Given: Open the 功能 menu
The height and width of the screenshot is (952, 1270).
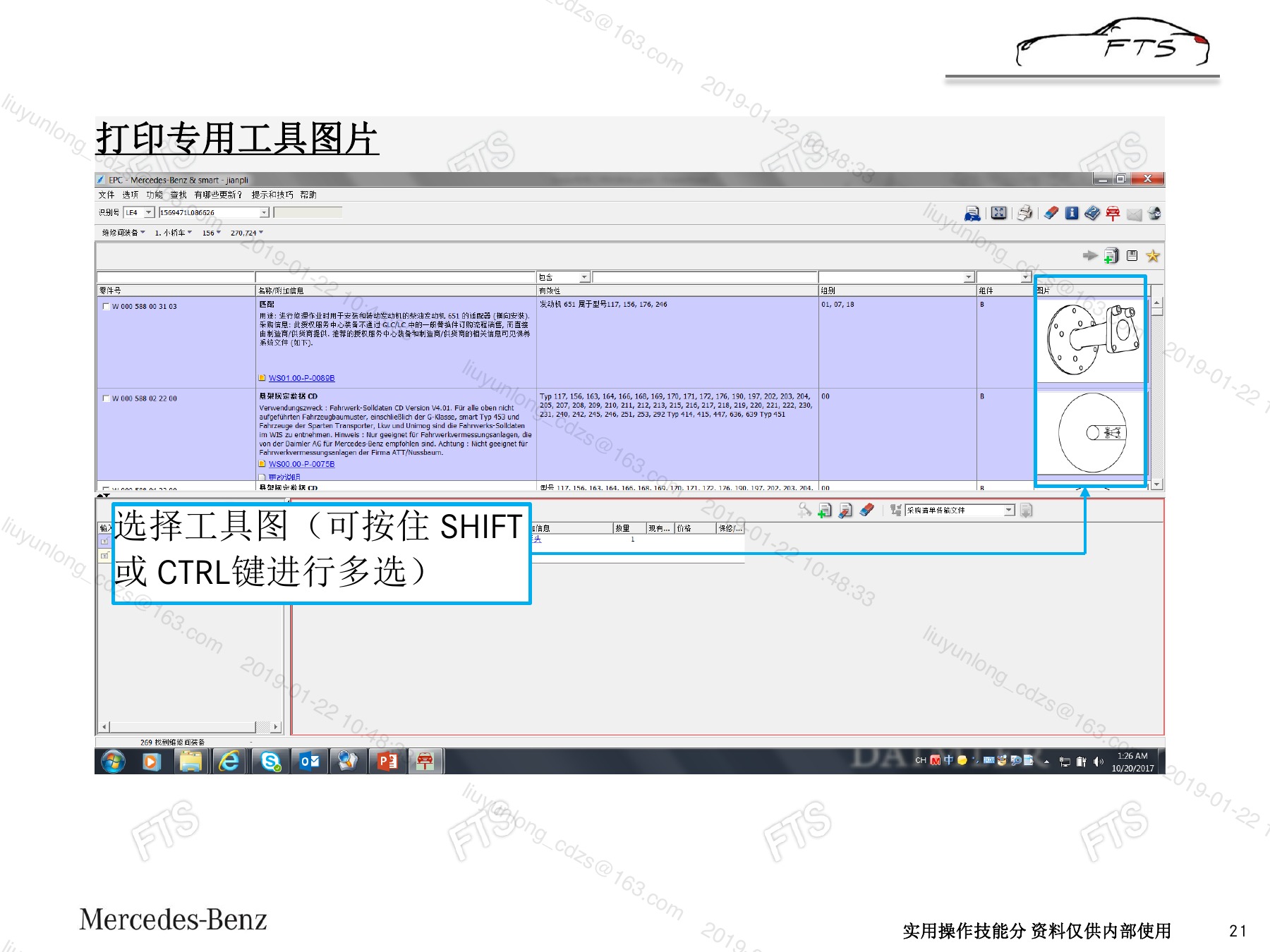Looking at the screenshot, I should pyautogui.click(x=155, y=195).
